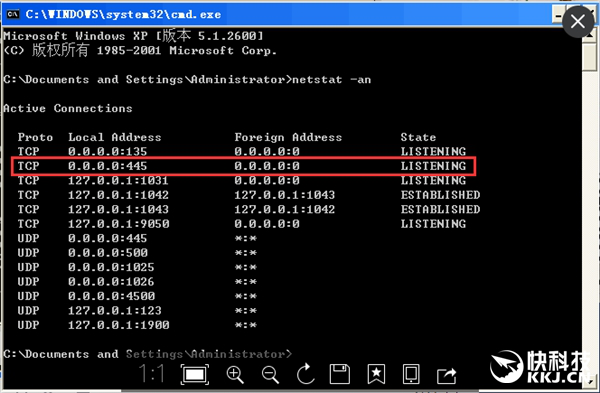Click the console vertical scrollbar thumb
Screen dimensions: 600x393
589,56
